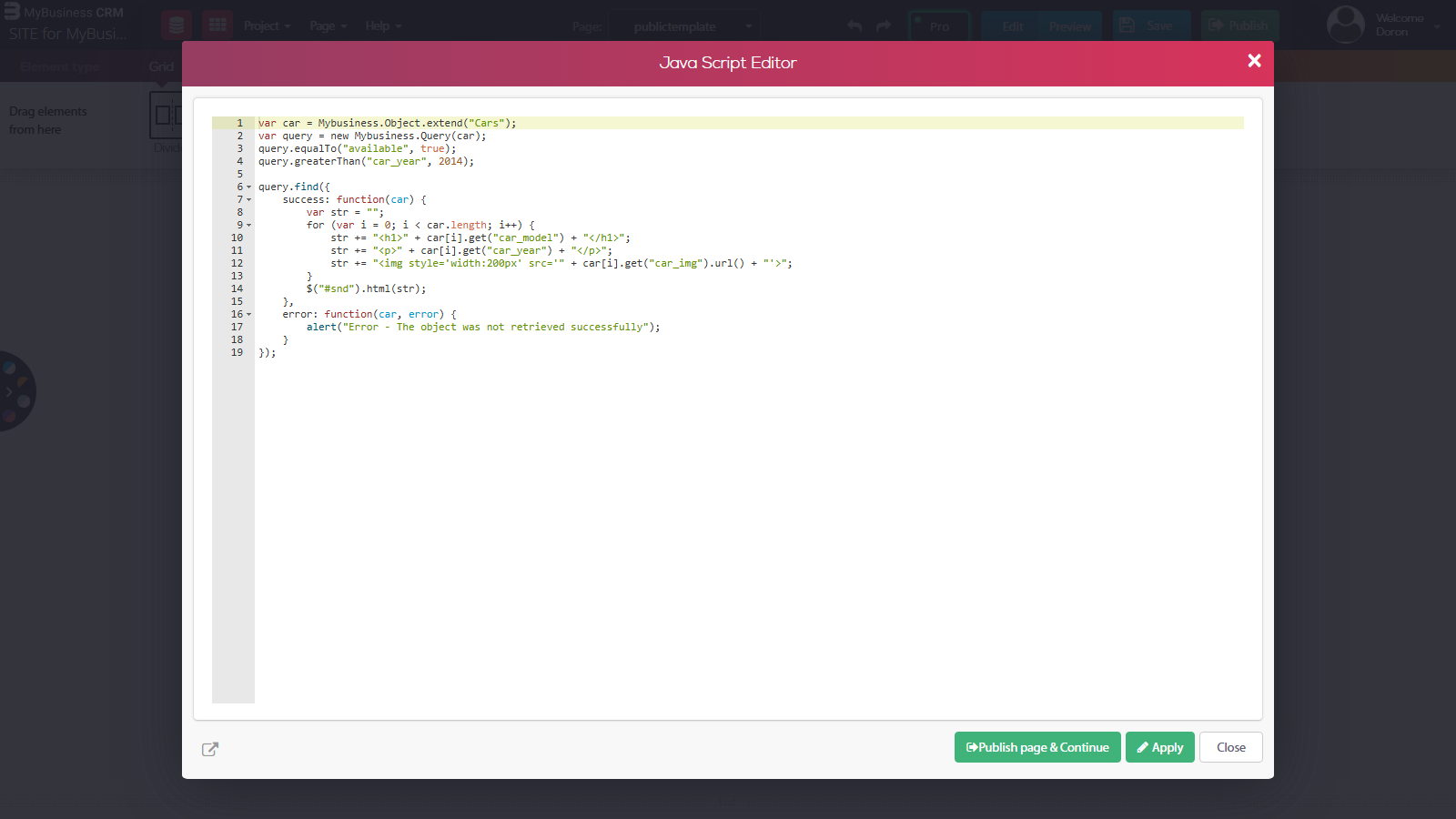Click the str += "<img style" code line

(x=561, y=263)
